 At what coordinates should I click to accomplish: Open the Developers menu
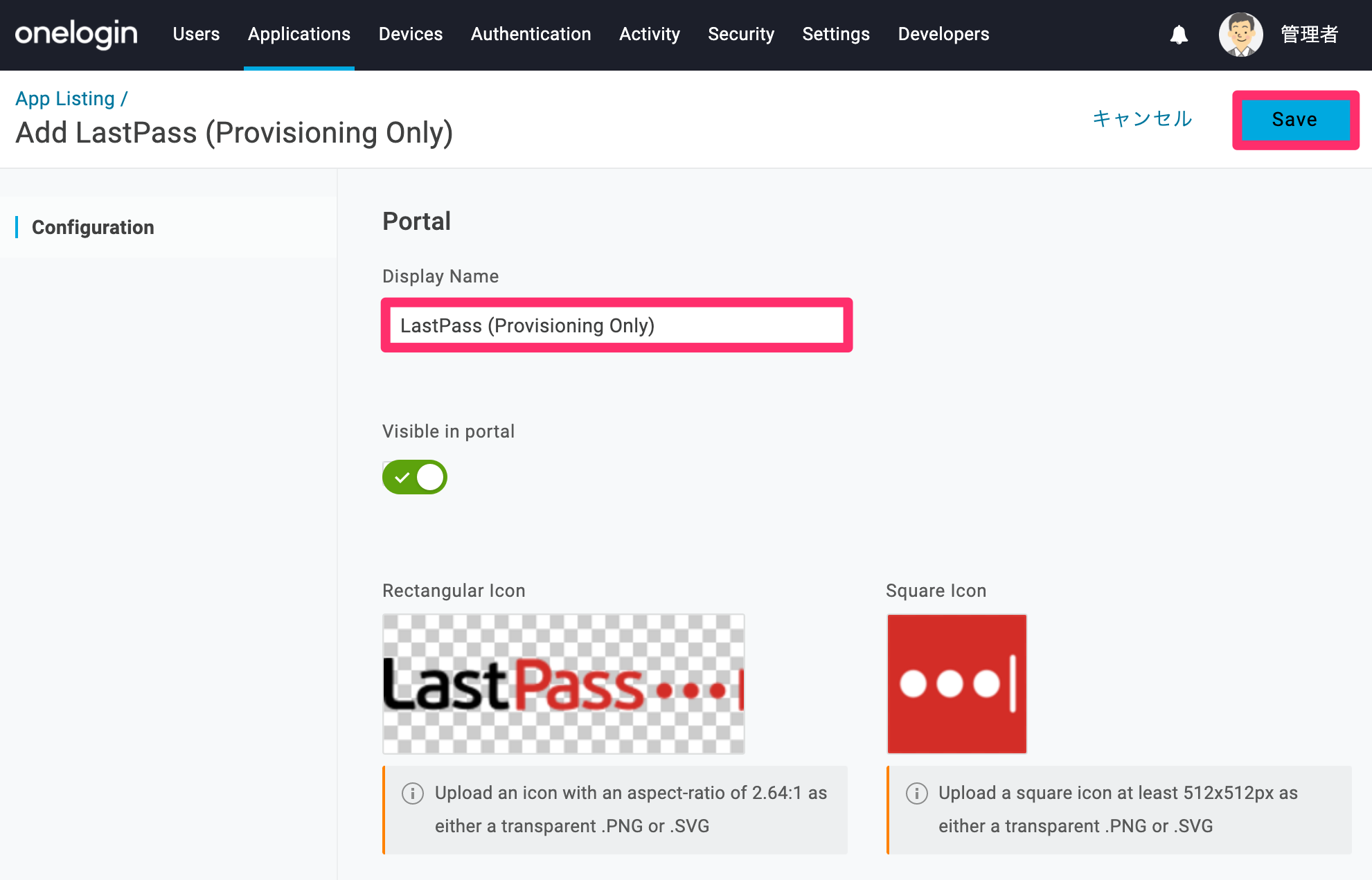click(943, 34)
